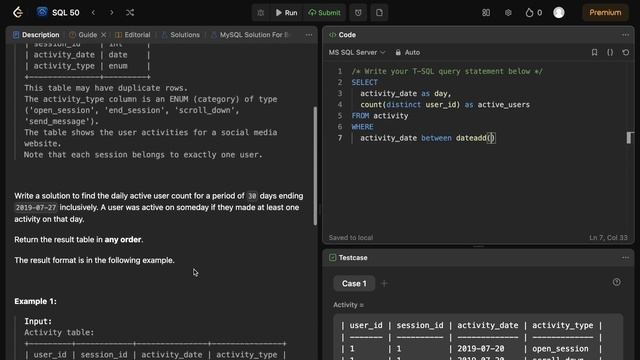Click the Premium button
The image size is (640, 360).
[x=605, y=13]
